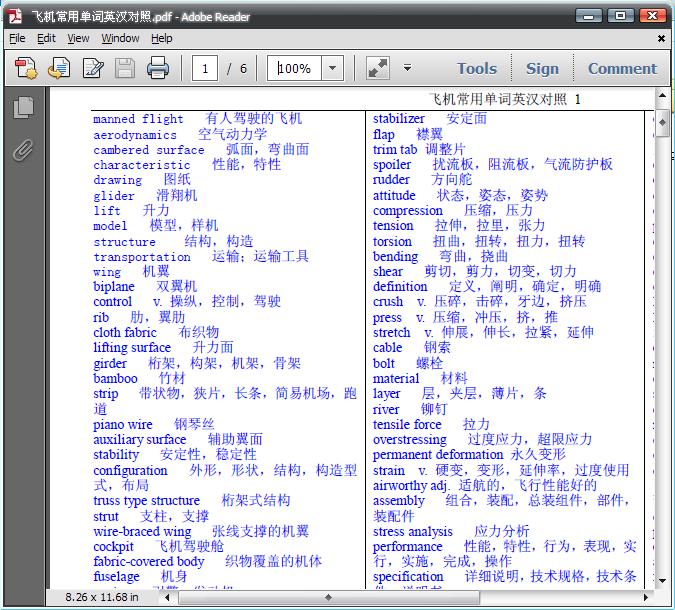Click the page header '飞机常用单词英汉对照 1'

(x=505, y=99)
